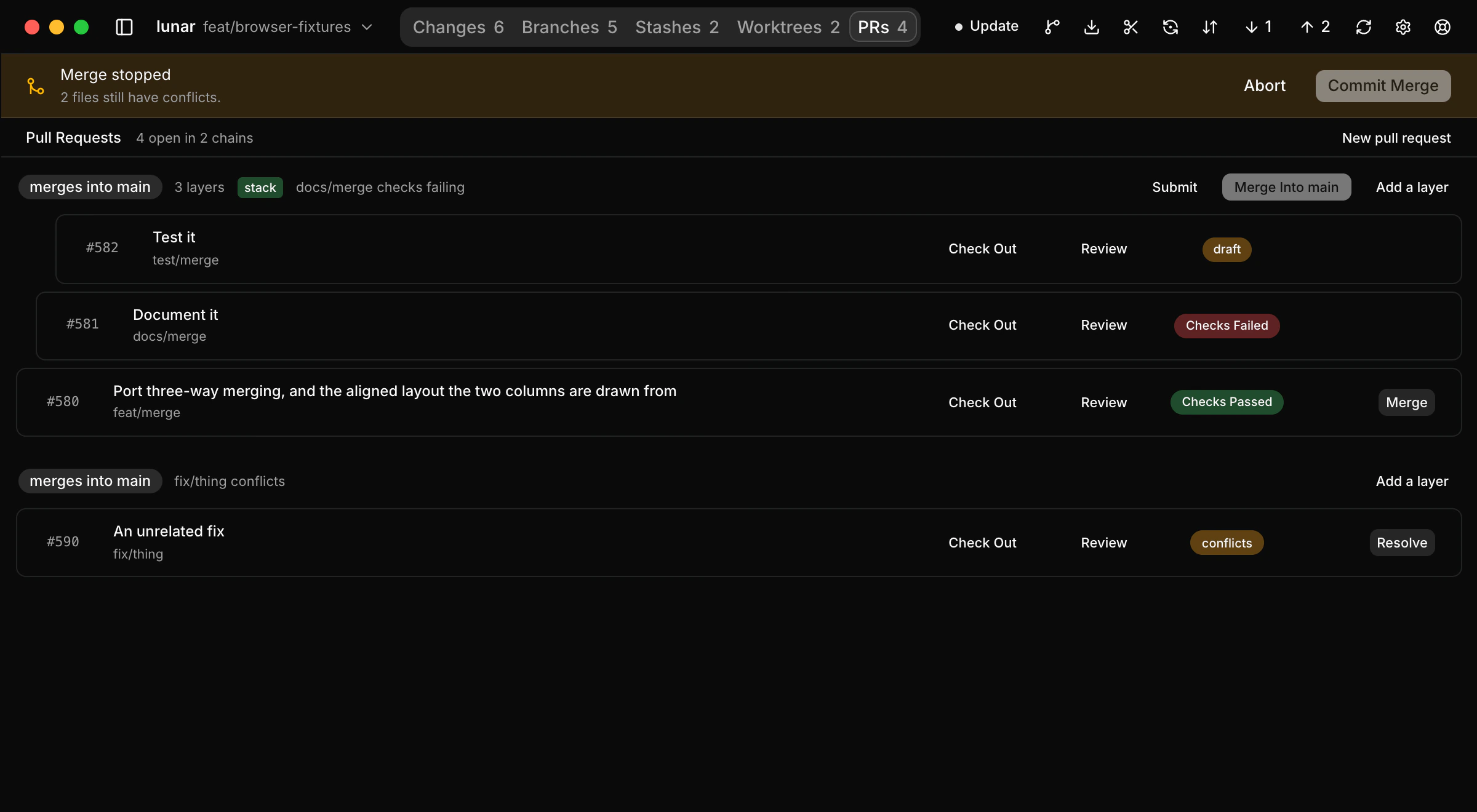
Task: Open settings gear icon
Action: (1403, 27)
